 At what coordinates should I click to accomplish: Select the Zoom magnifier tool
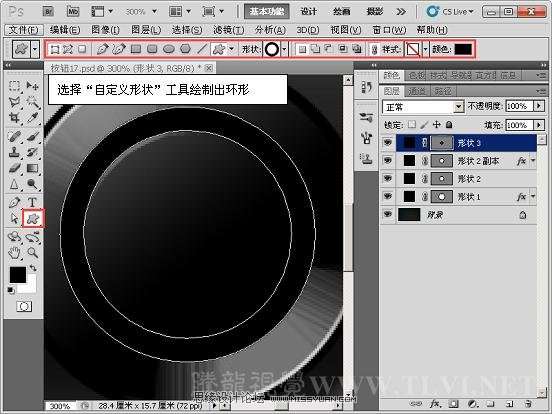pyautogui.click(x=32, y=252)
